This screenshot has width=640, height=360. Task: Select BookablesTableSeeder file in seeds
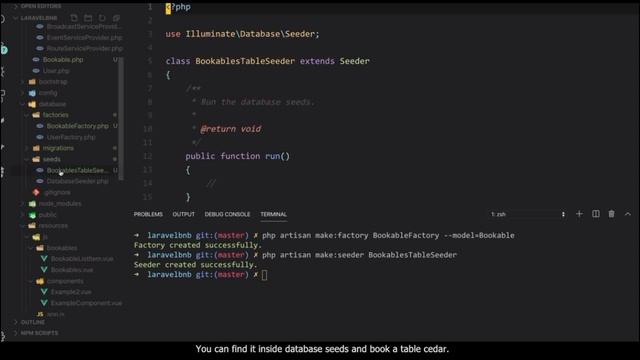click(x=76, y=170)
